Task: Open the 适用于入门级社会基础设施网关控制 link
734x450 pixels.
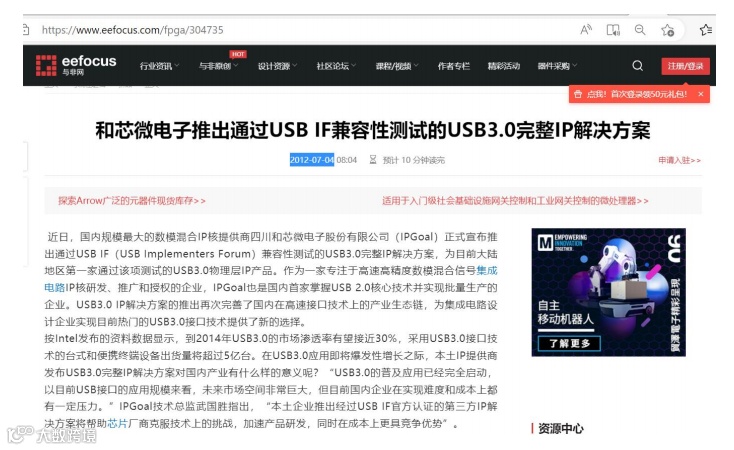Action: (x=515, y=200)
